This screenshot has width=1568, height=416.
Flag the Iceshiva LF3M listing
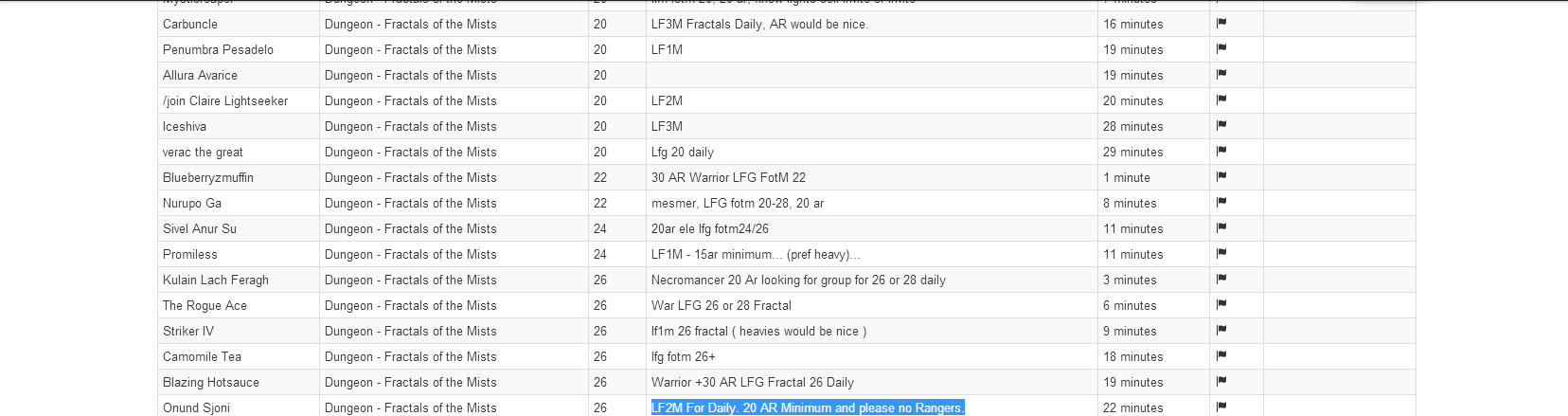[x=1221, y=125]
